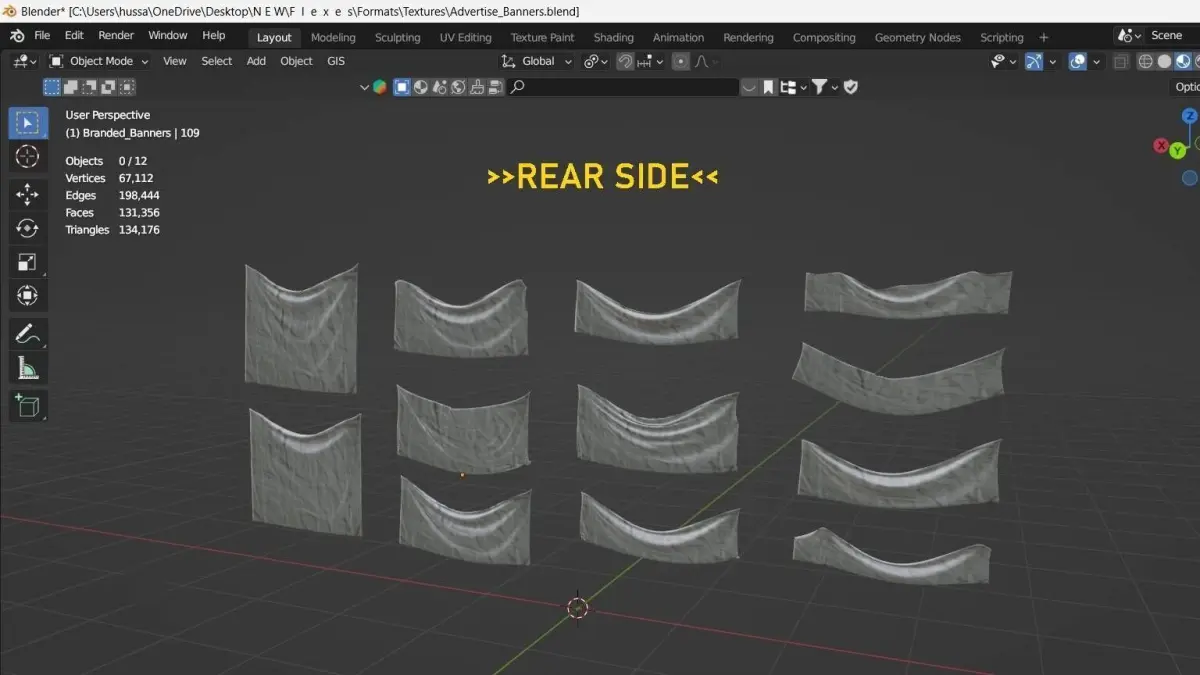Add a new workspace with plus icon
Image resolution: width=1200 pixels, height=675 pixels.
1044,38
